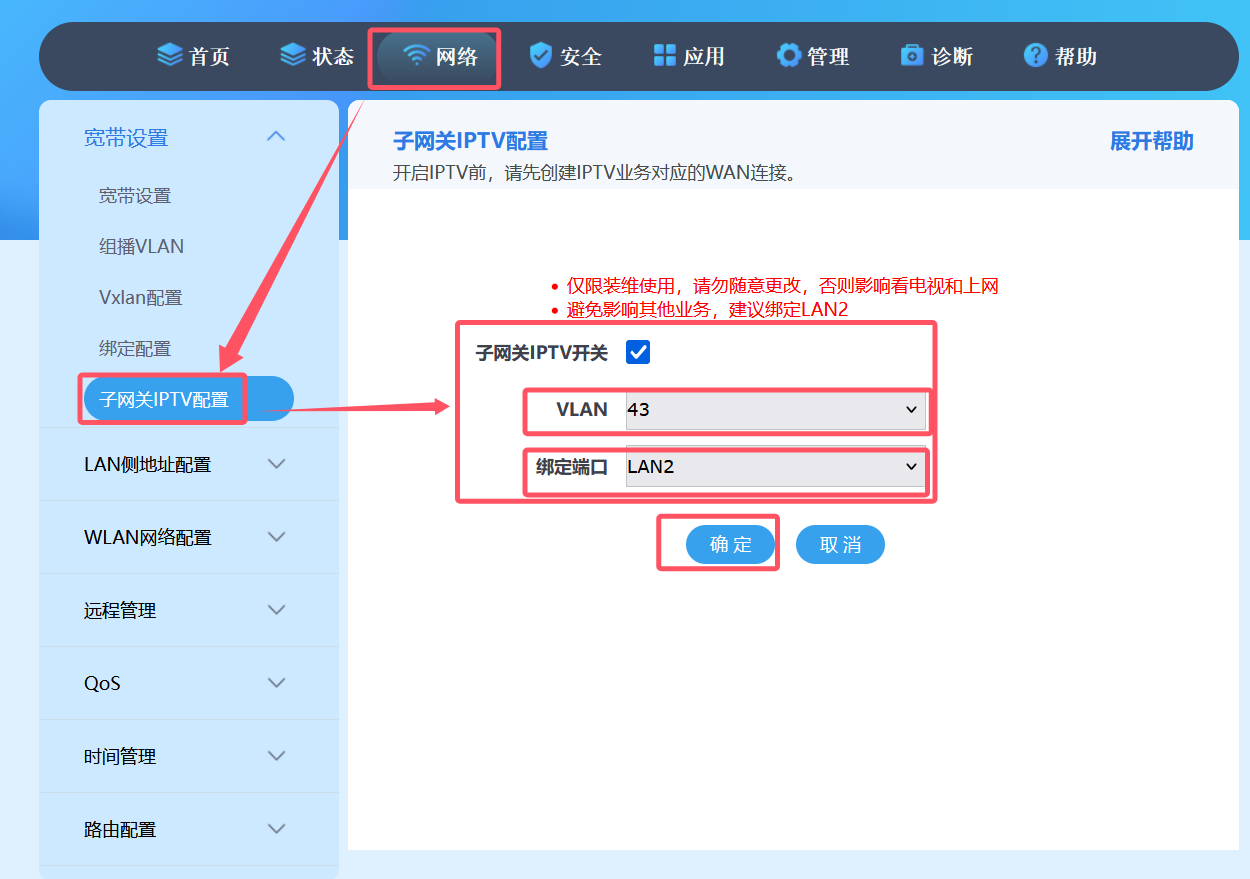Uncheck the 子网关IPTV开关 checkbox
1250x879 pixels.
pos(638,352)
